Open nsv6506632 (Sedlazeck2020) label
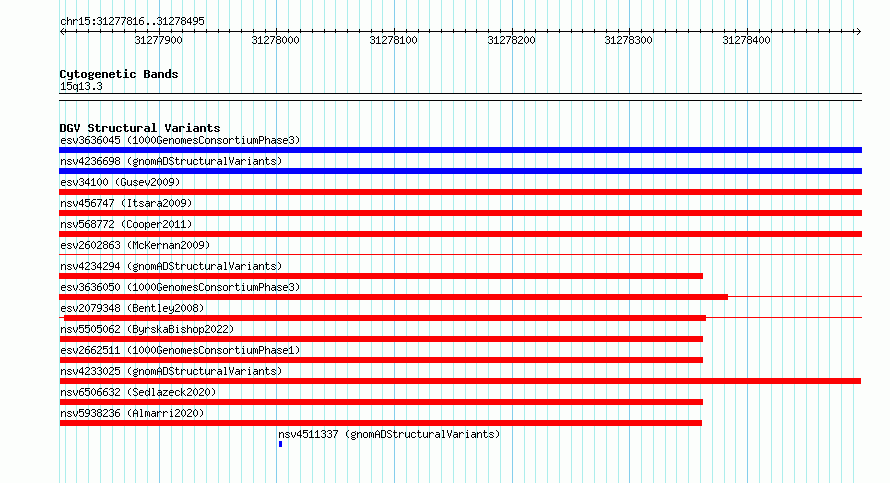Image resolution: width=890 pixels, height=483 pixels. click(138, 392)
